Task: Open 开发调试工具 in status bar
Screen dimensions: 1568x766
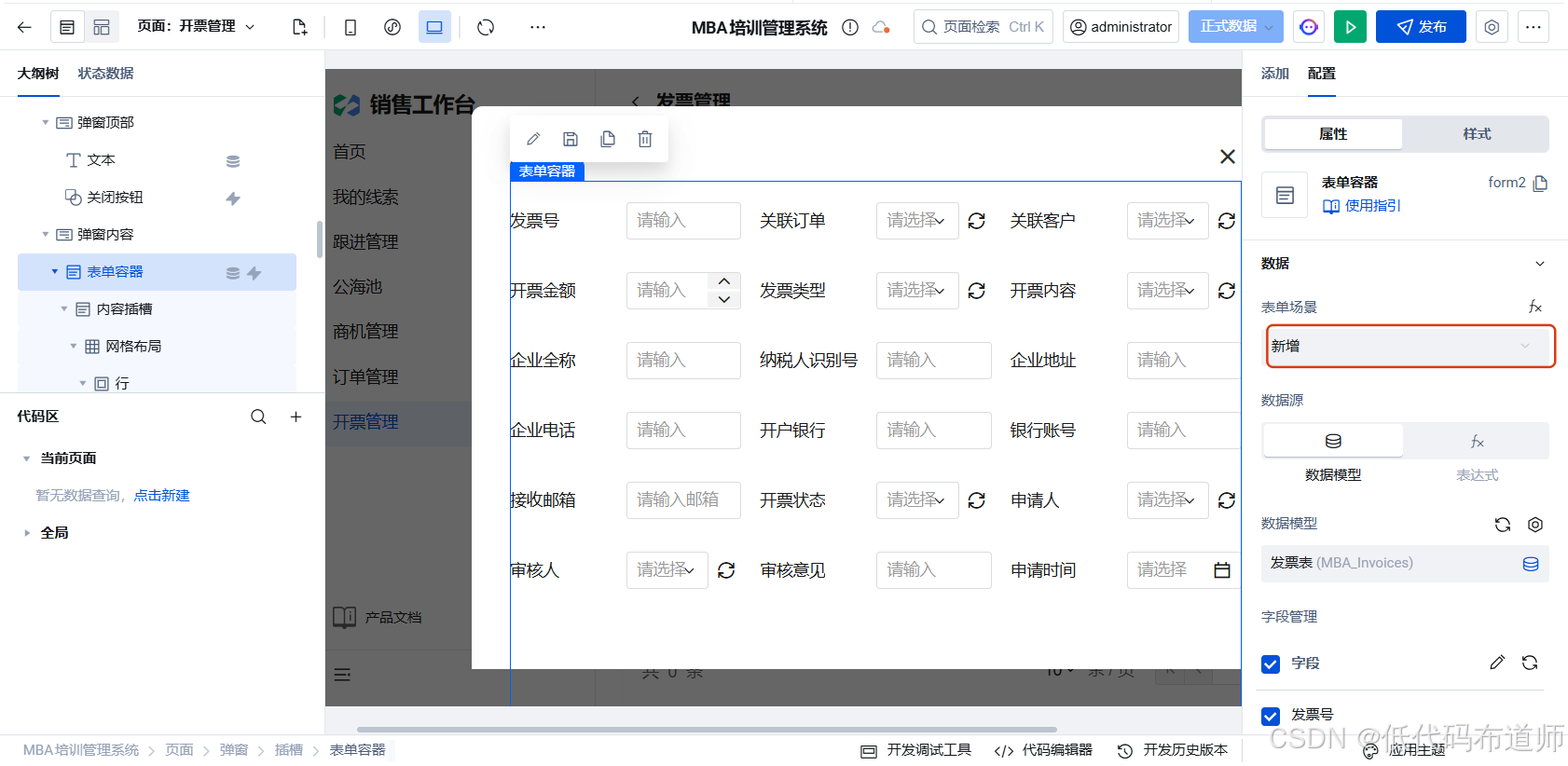Action: pos(915,750)
